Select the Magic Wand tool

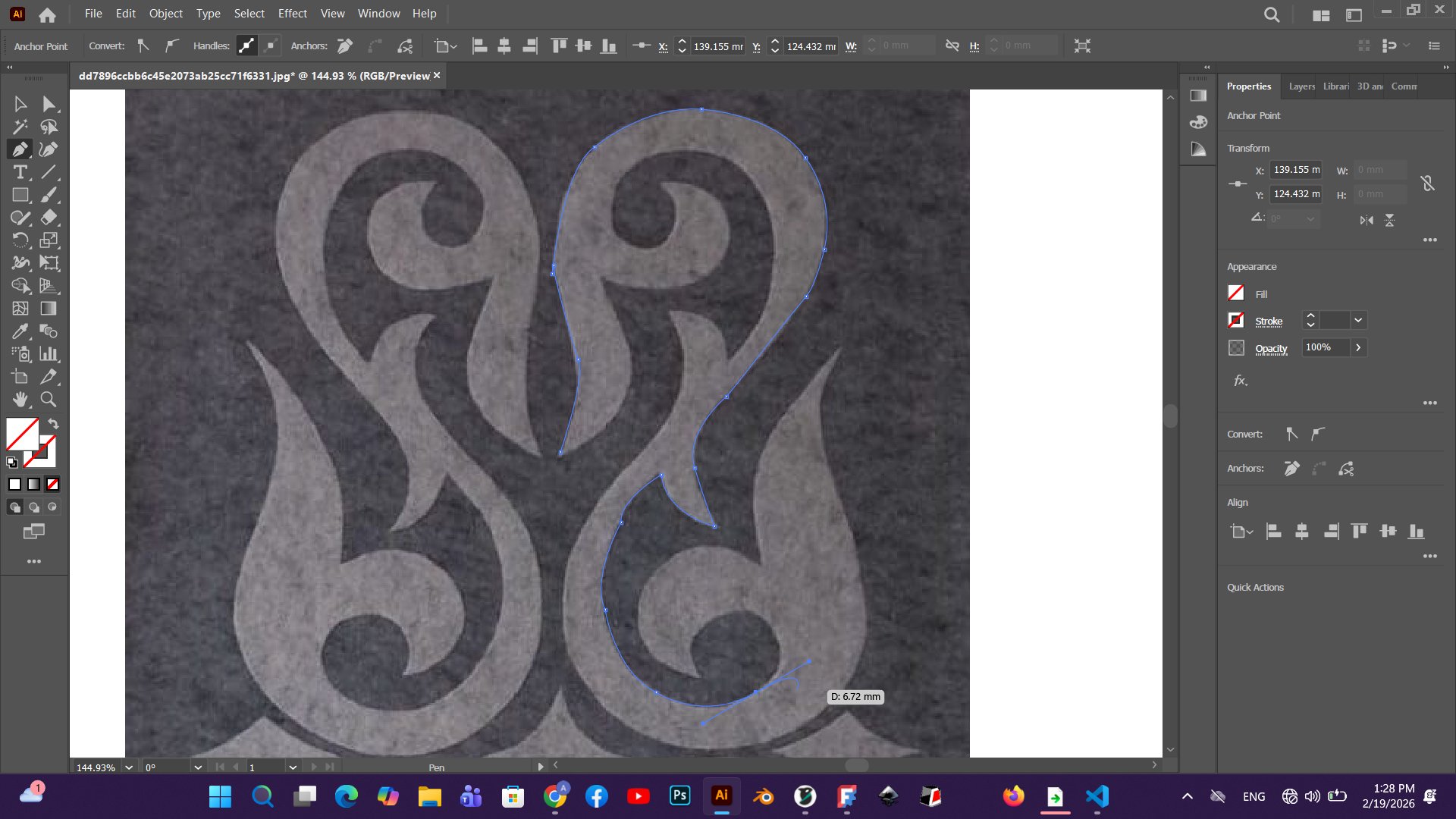coord(20,127)
